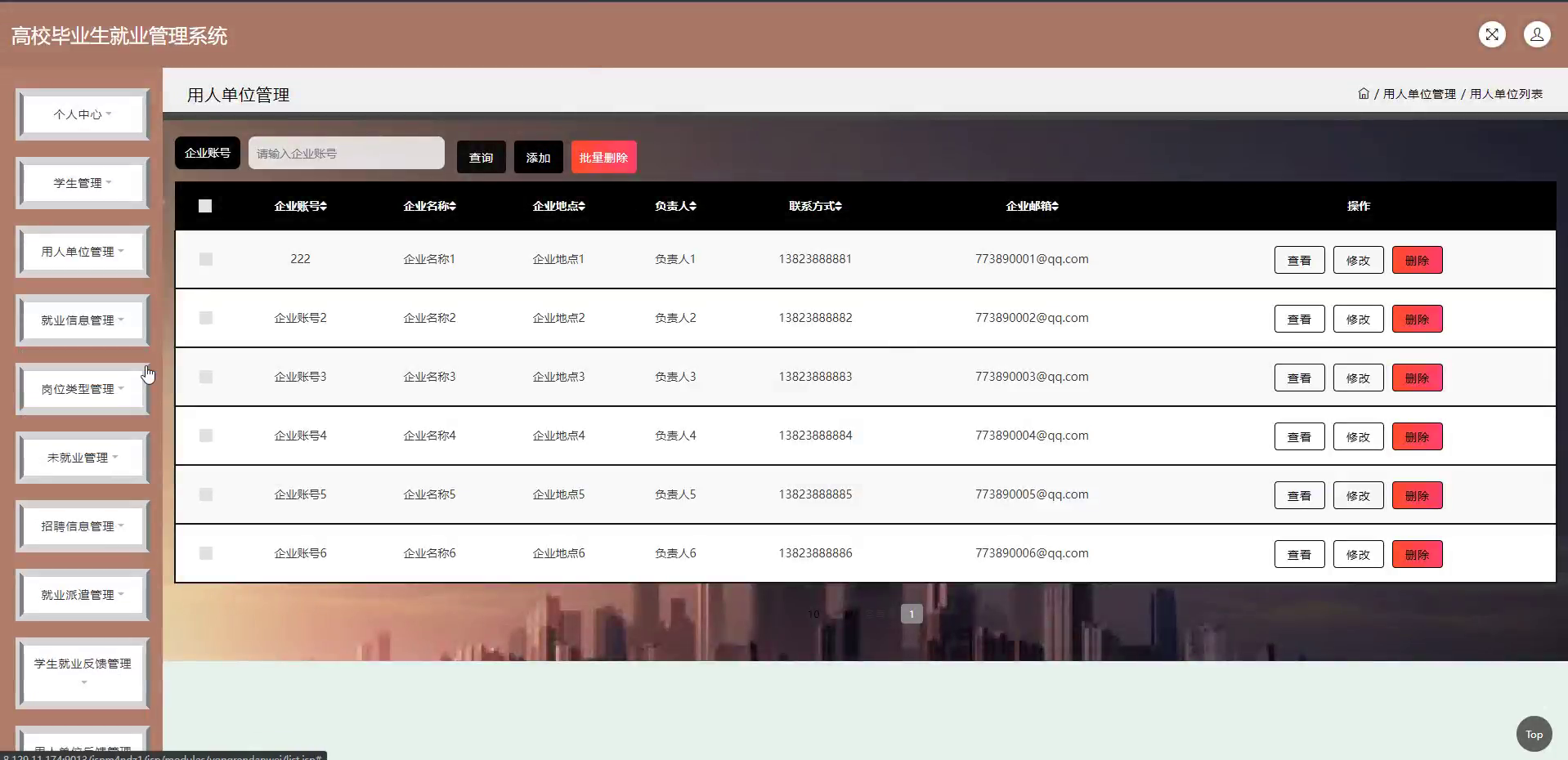Click the home icon in the breadcrumb
1568x760 pixels.
[x=1364, y=93]
